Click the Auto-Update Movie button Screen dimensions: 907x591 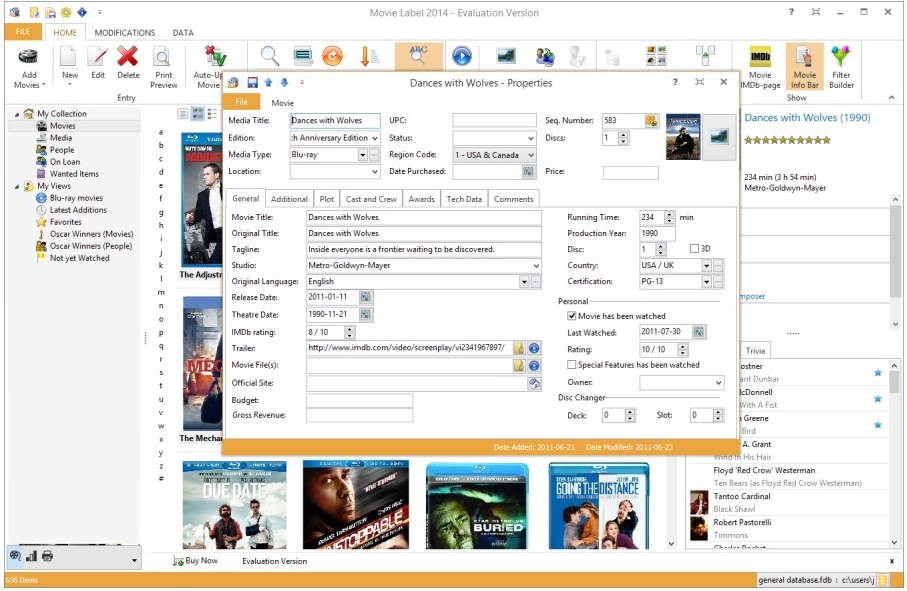pos(208,67)
